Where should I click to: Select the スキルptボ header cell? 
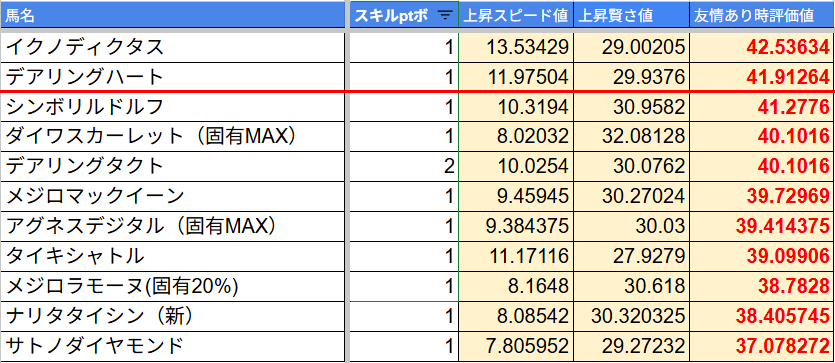click(x=403, y=16)
